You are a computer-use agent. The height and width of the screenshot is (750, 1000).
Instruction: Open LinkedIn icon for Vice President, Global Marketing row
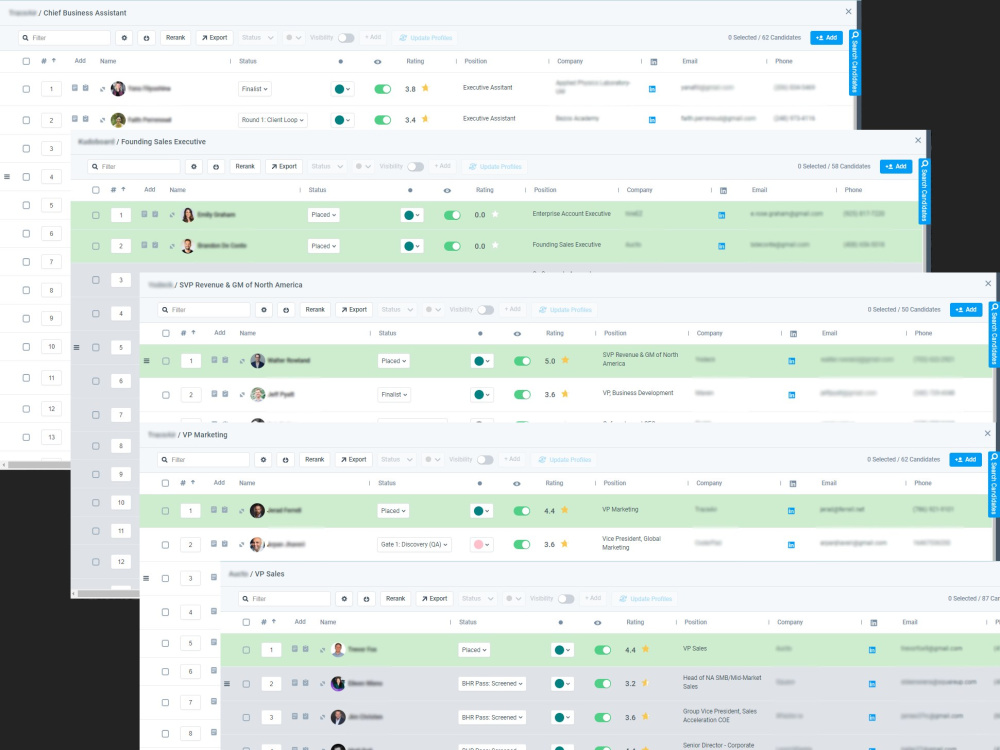coord(791,545)
